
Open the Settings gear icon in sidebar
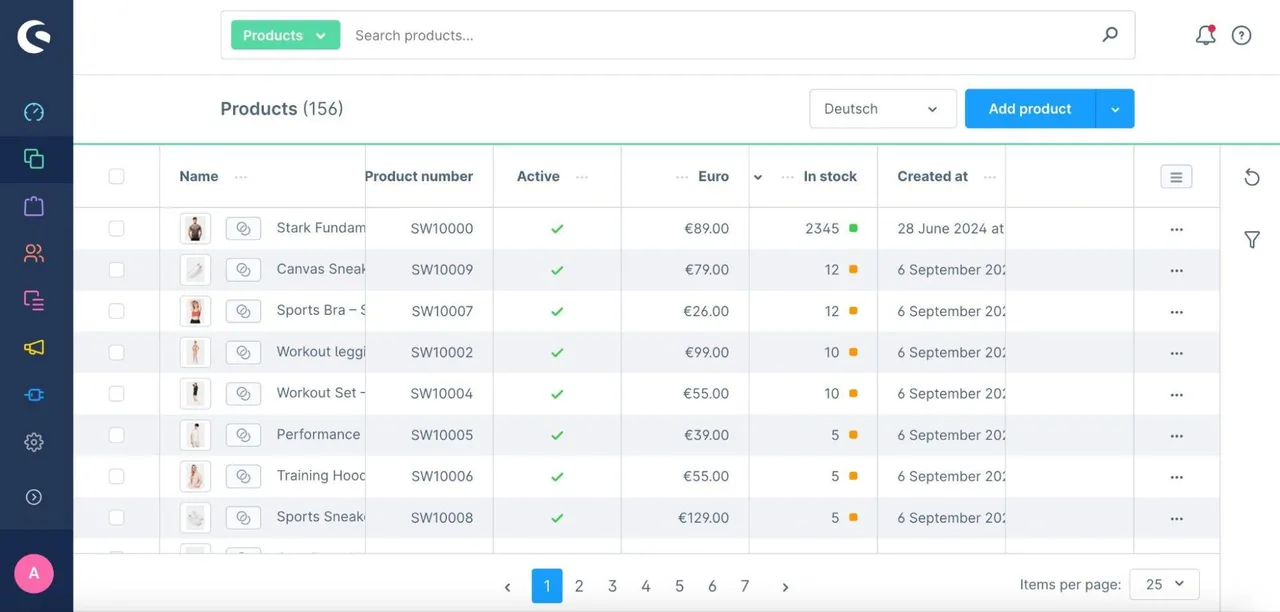click(34, 442)
